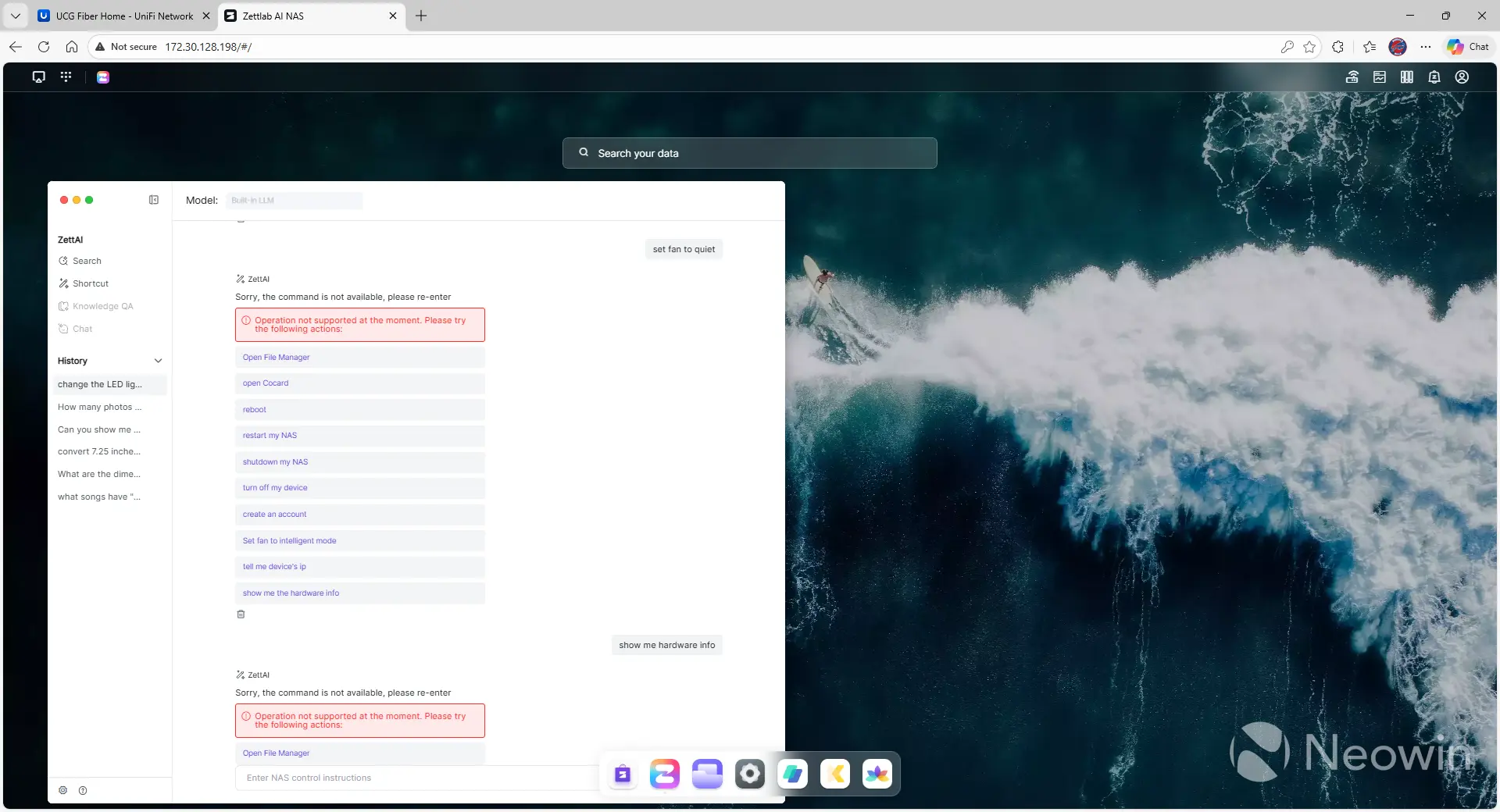The height and width of the screenshot is (812, 1500).
Task: Click the browser address bar URL
Action: [x=209, y=47]
